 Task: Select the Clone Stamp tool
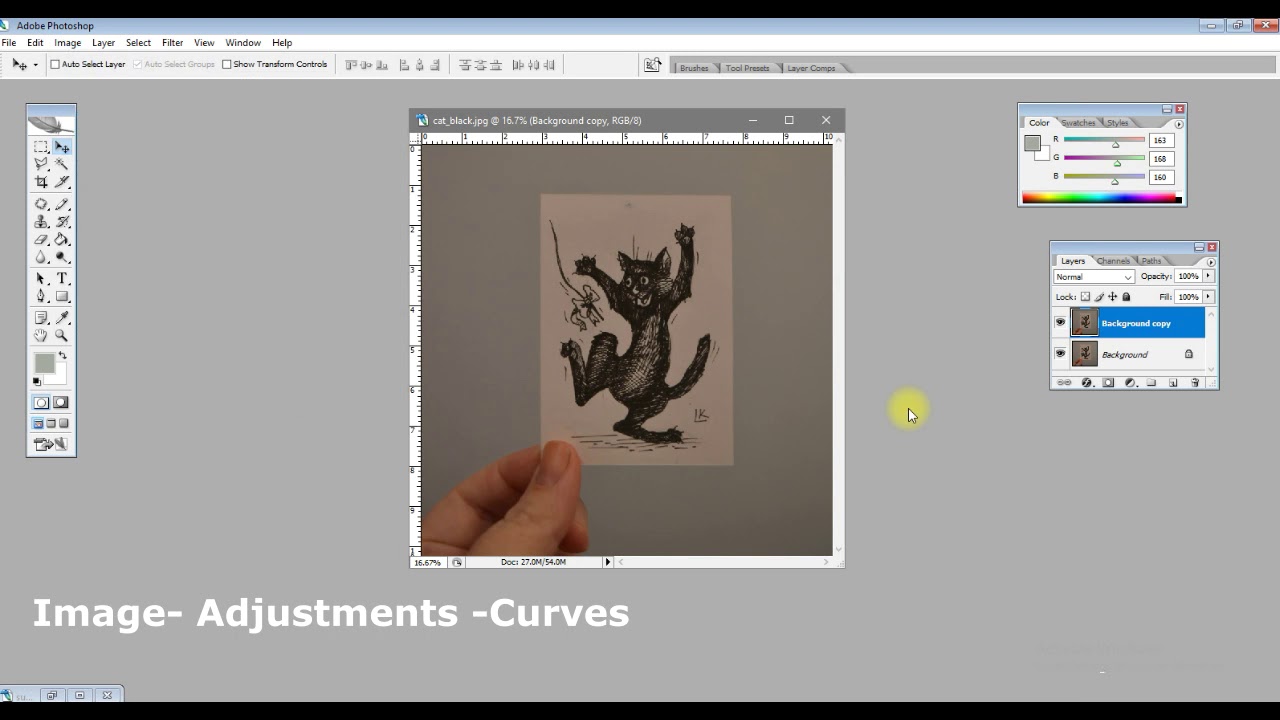[41, 222]
